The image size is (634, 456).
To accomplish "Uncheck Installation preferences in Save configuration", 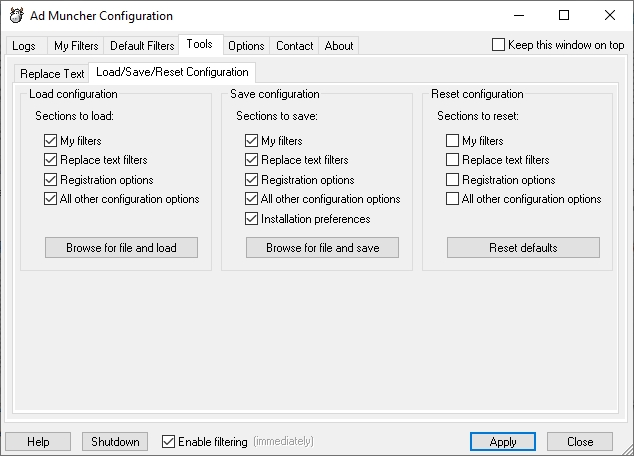I will pos(252,219).
